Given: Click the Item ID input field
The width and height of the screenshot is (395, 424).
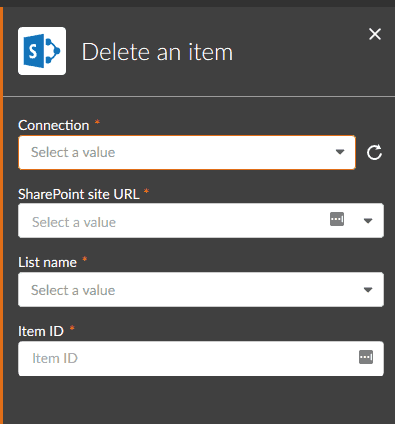Looking at the screenshot, I should pos(201,358).
